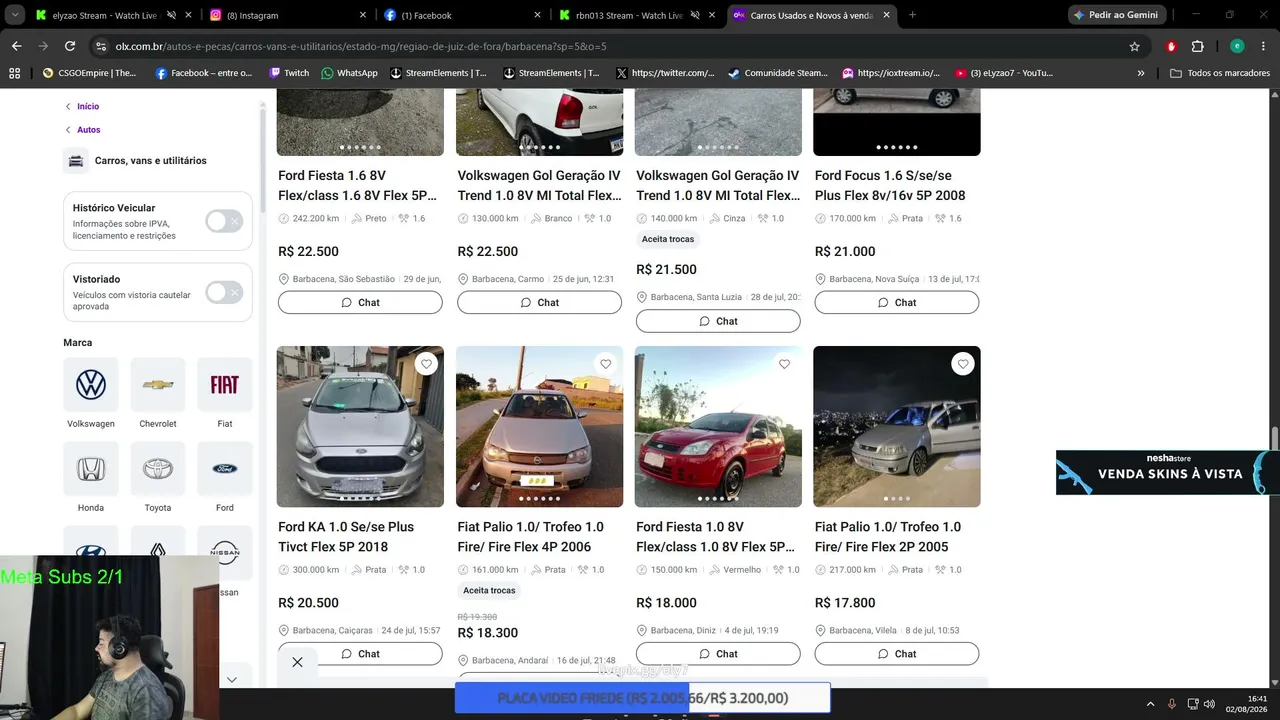Favorite the Ford KA 2018 listing heart

426,364
